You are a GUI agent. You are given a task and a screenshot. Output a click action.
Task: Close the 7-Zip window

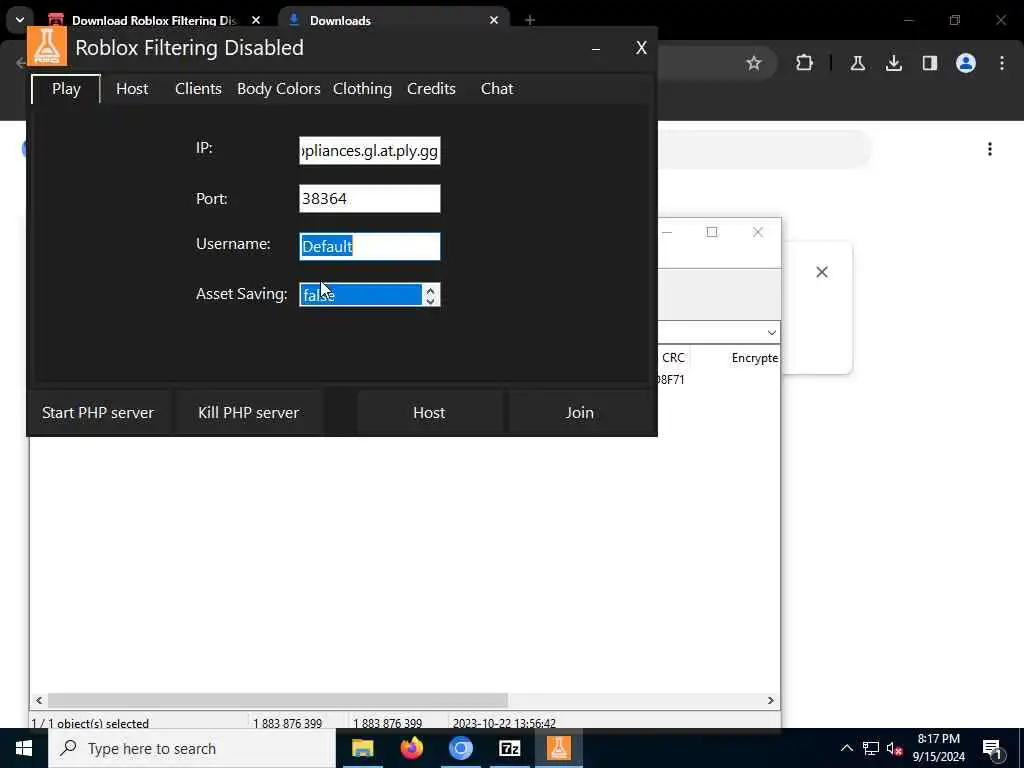pos(758,232)
